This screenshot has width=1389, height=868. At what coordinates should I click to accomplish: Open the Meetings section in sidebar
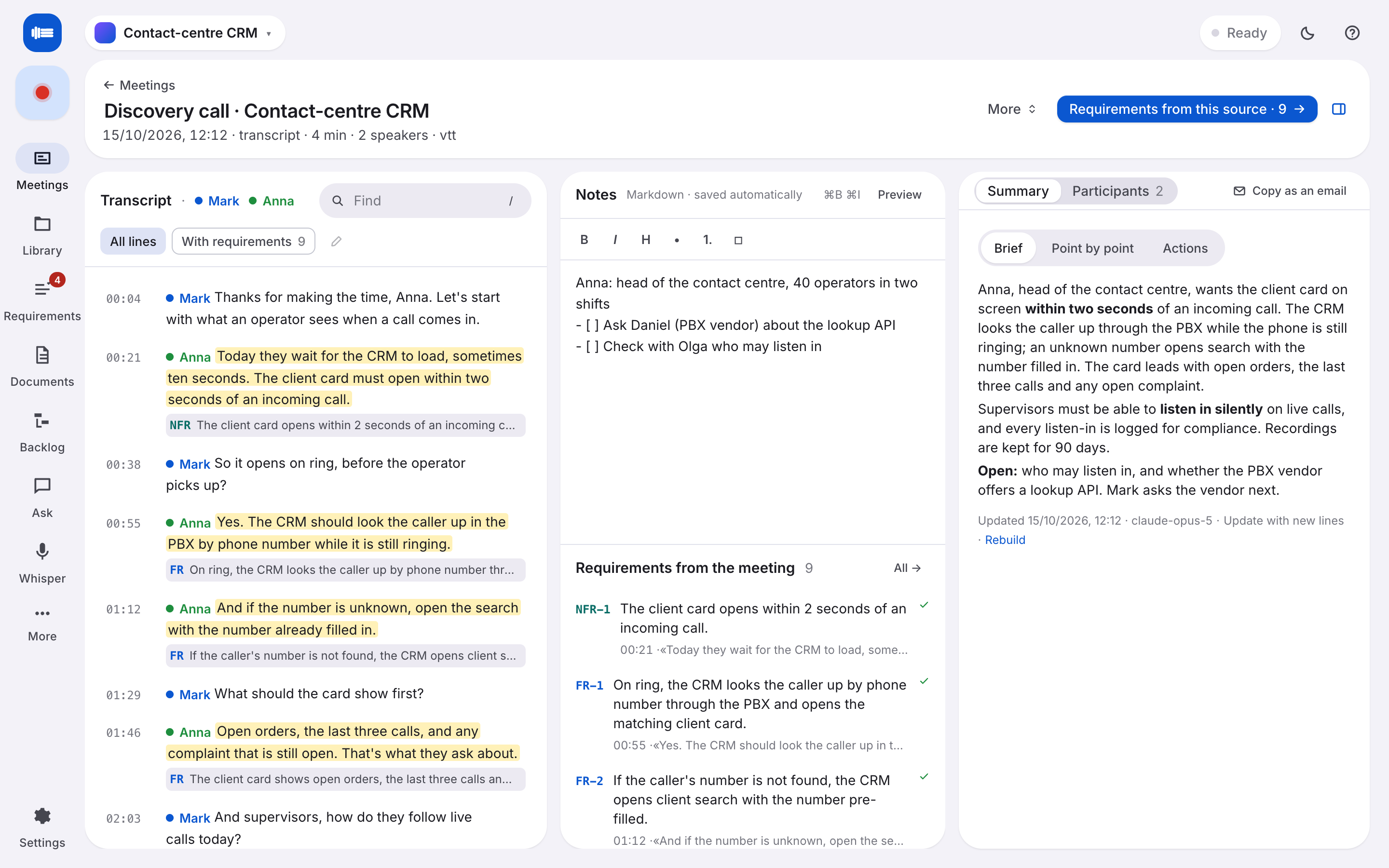(42, 168)
